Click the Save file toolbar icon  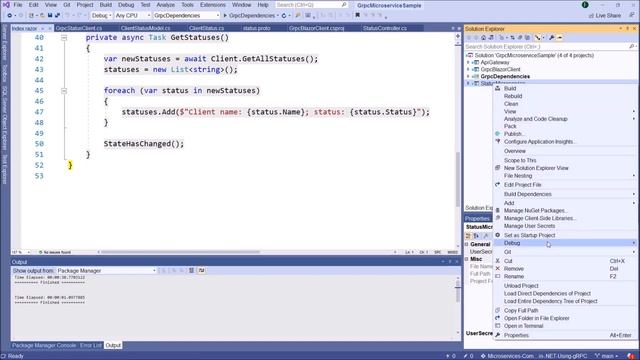pyautogui.click(x=50, y=16)
